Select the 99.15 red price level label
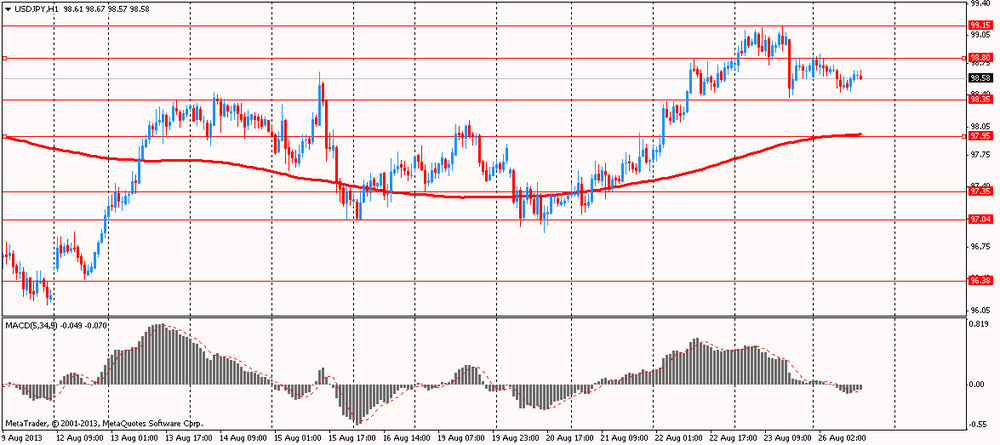Screen dimensions: 1000x445 pos(979,25)
